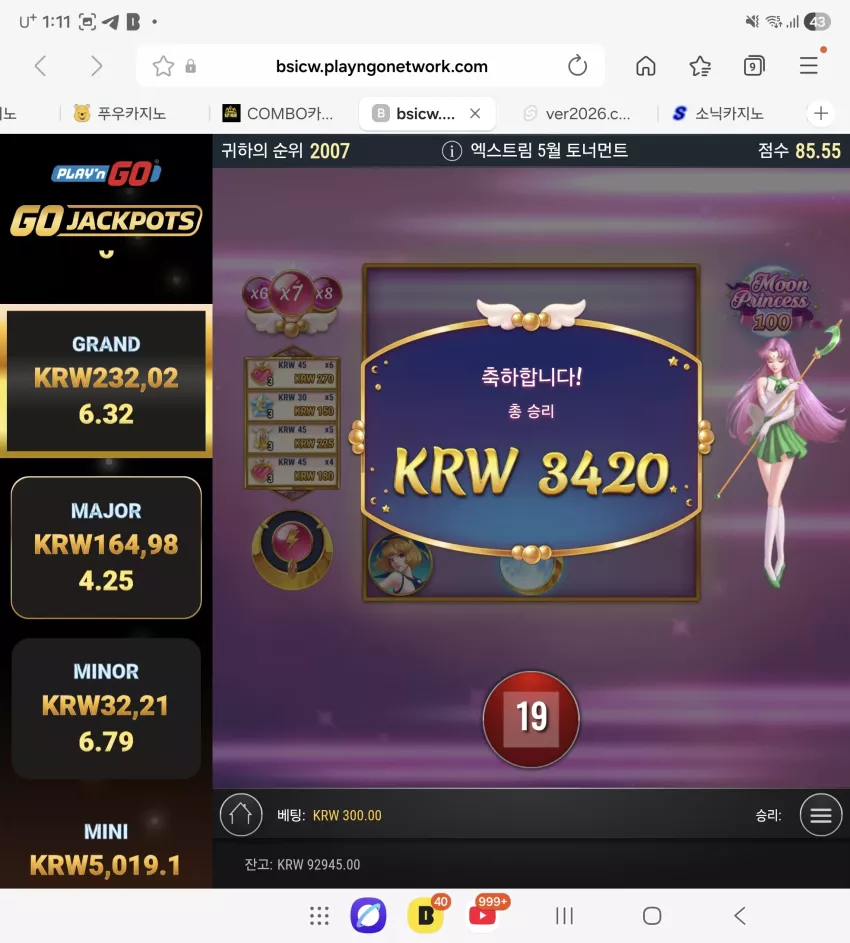Open the tournament info circle icon
Image resolution: width=850 pixels, height=943 pixels.
click(x=452, y=150)
